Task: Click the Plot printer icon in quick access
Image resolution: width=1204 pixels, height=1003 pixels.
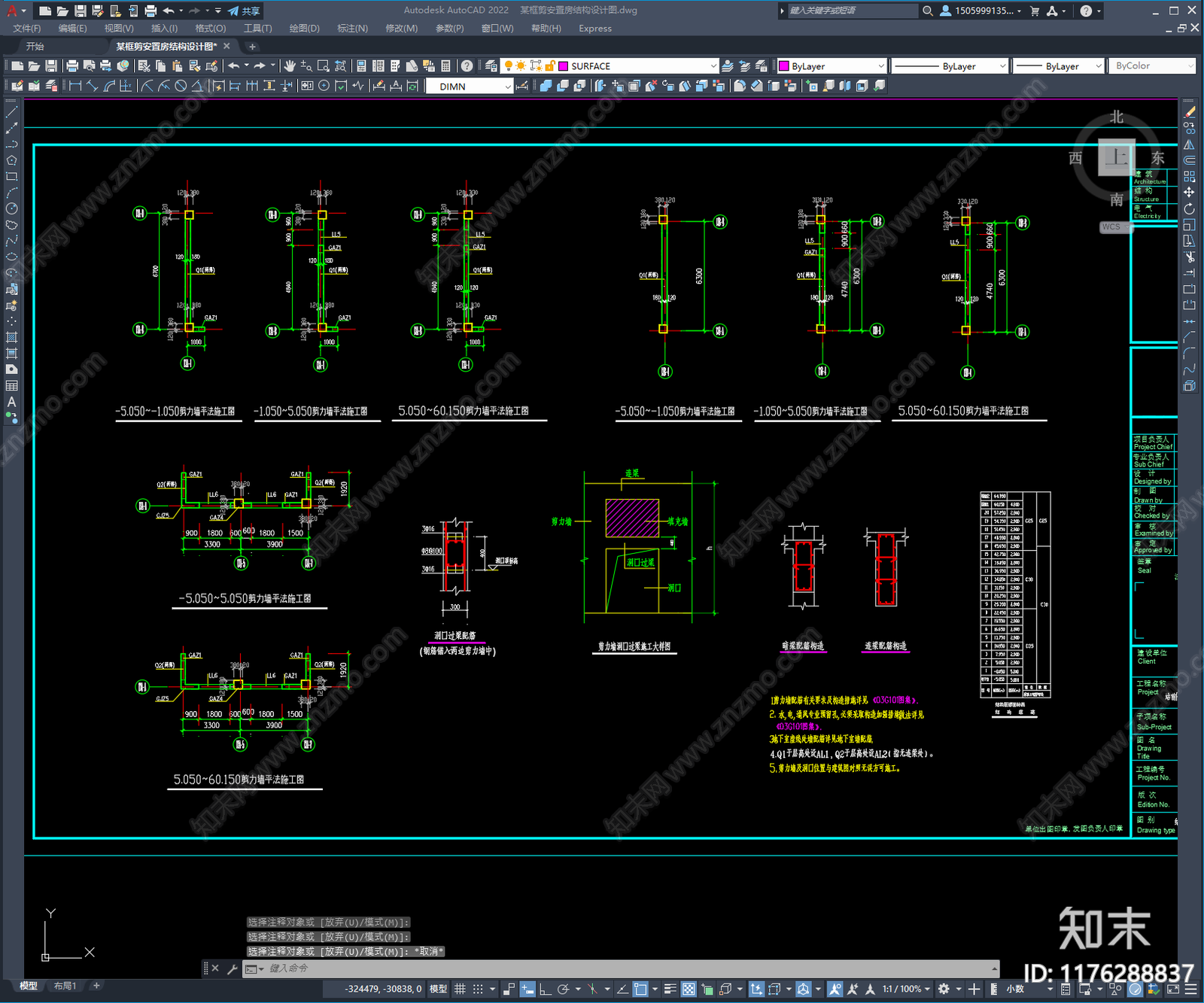Action: 150,11
